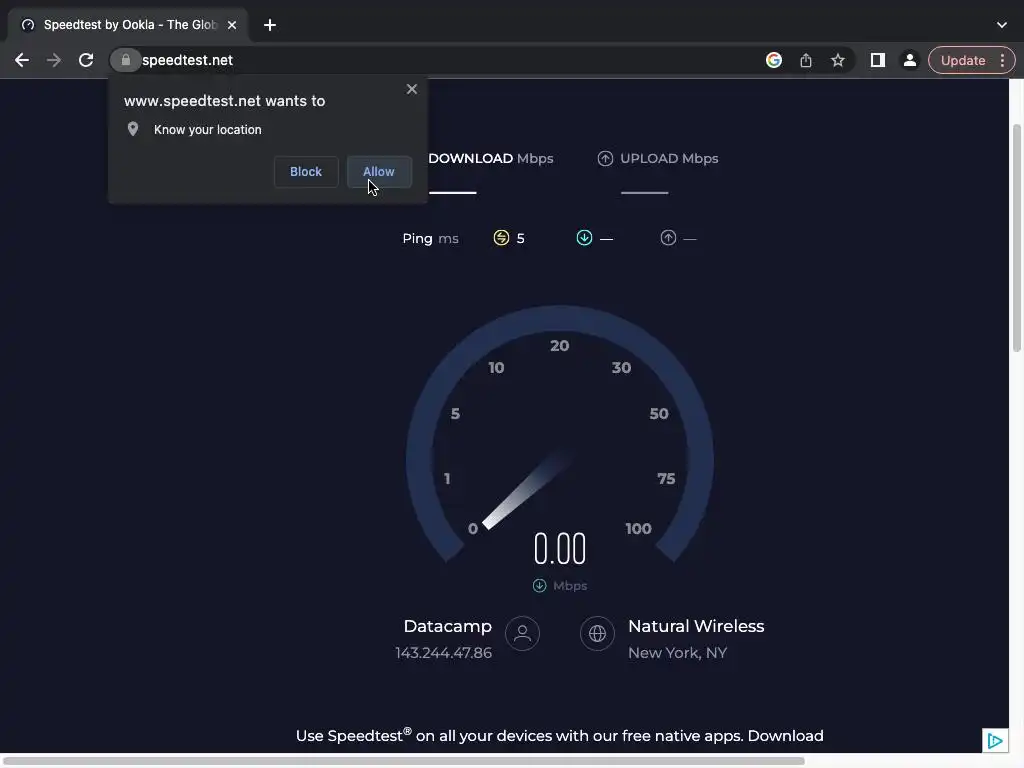
Task: Close the Speedtest by Ookla tab
Action: coord(232,25)
